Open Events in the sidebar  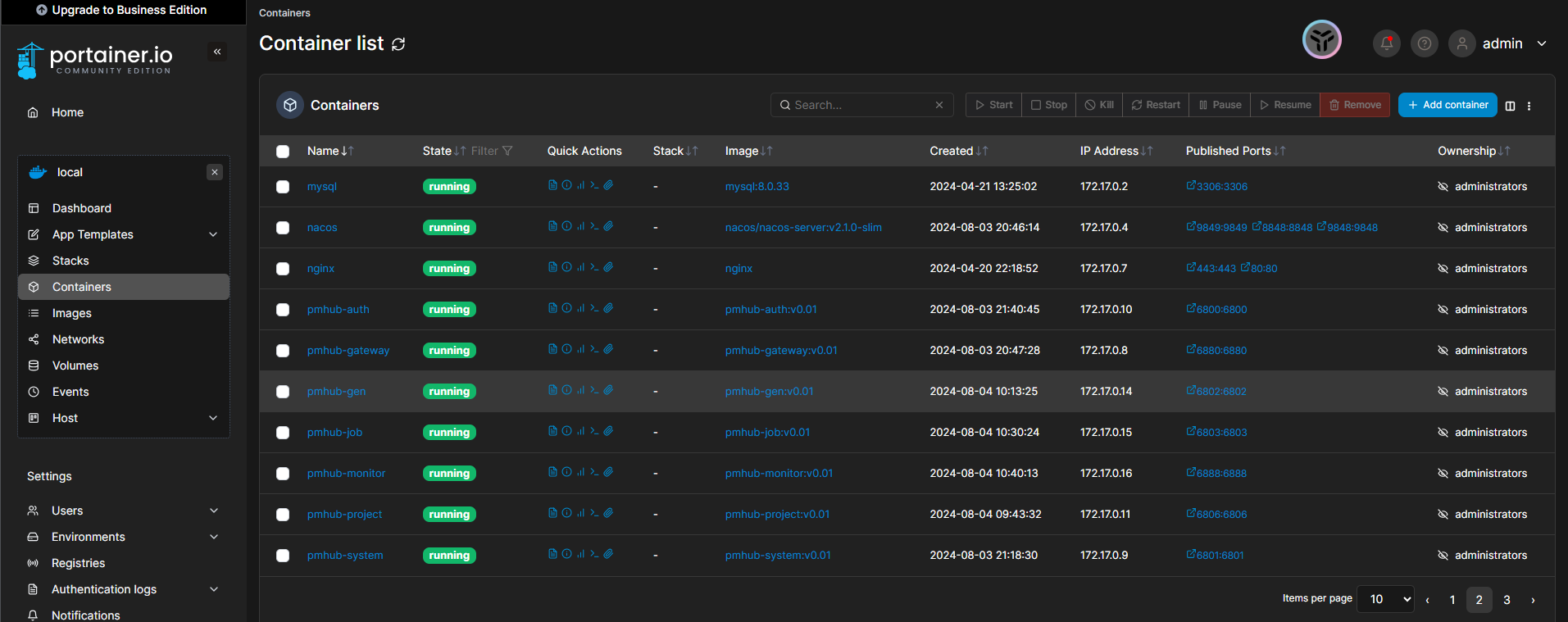pos(123,392)
